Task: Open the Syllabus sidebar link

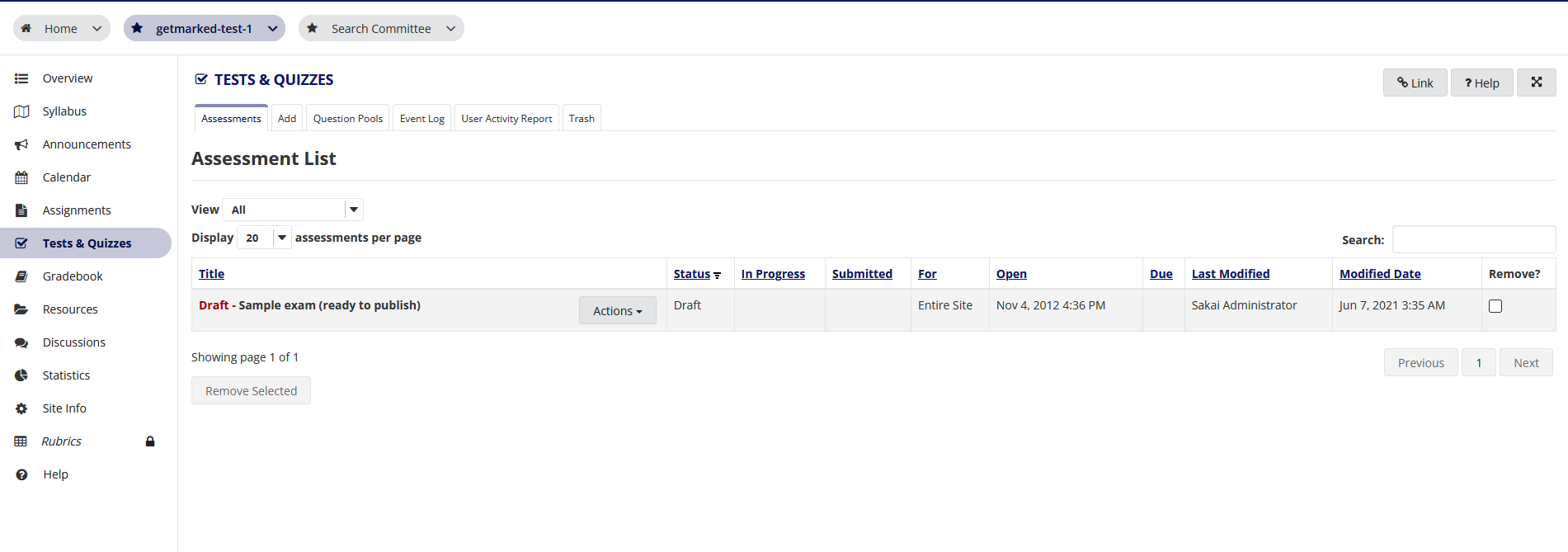Action: click(64, 111)
